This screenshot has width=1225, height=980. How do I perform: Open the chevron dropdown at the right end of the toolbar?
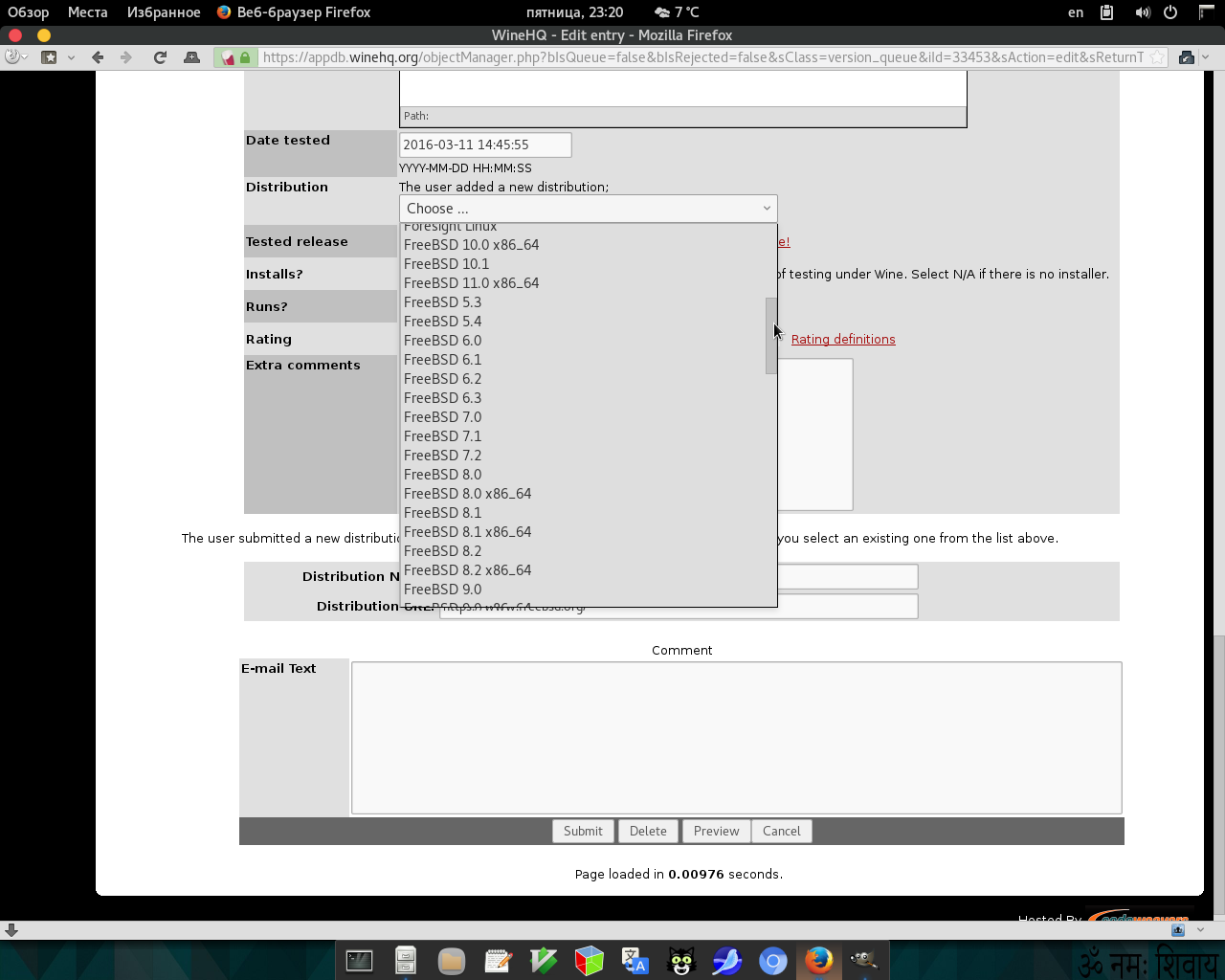[1205, 57]
